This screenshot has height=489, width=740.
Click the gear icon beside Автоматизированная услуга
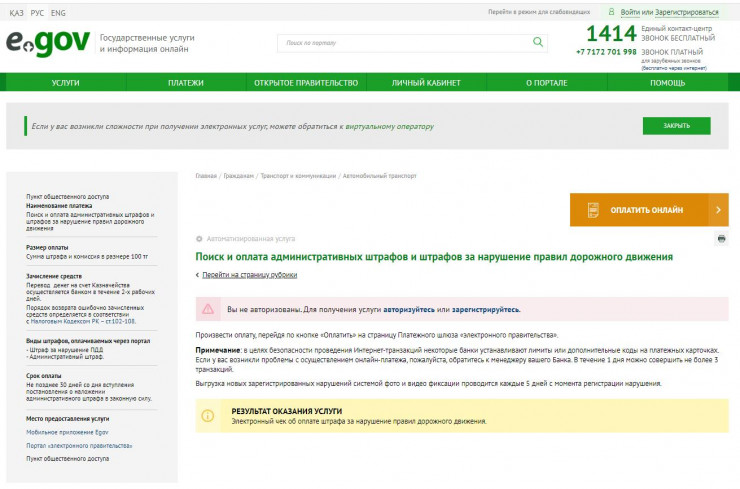[x=199, y=239]
